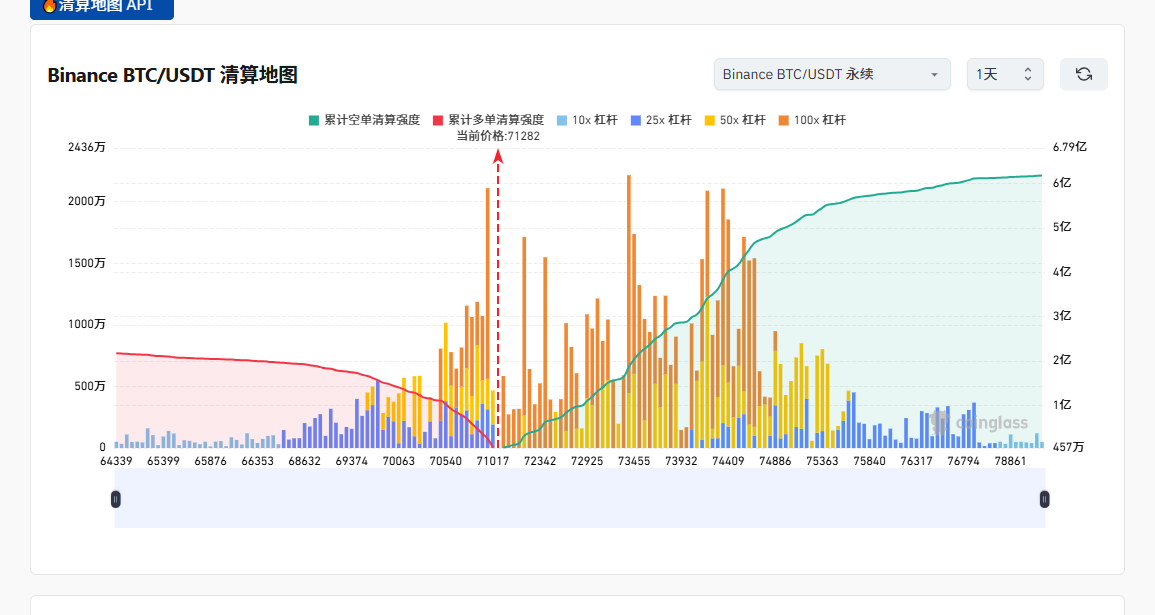Toggle 累计空单清算强度 legend series
This screenshot has width=1155, height=615.
coord(365,119)
